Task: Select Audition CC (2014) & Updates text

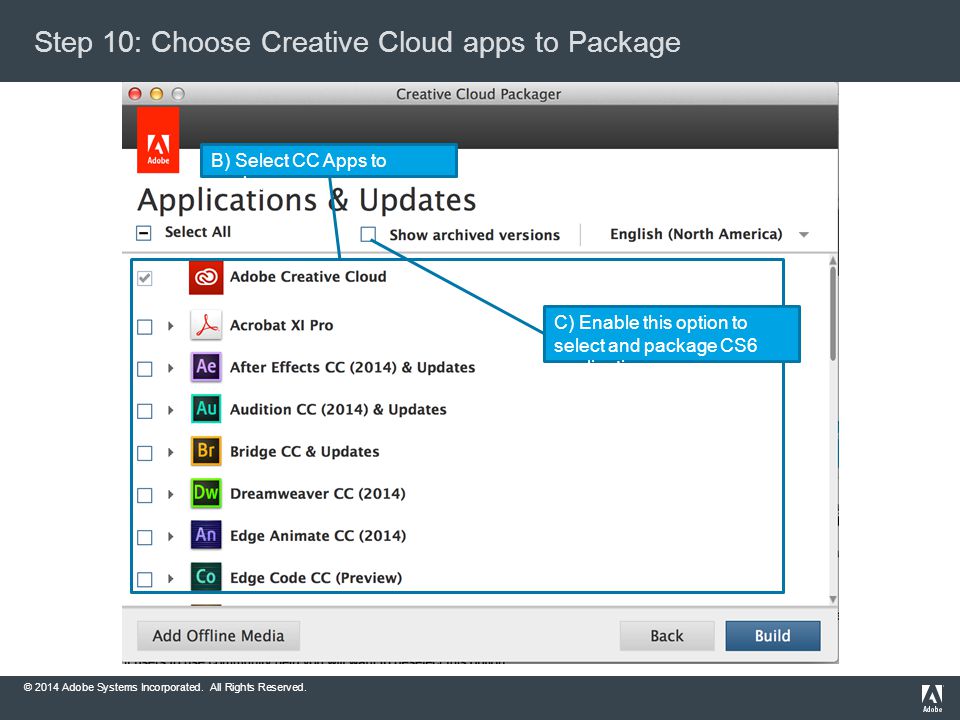Action: point(338,410)
